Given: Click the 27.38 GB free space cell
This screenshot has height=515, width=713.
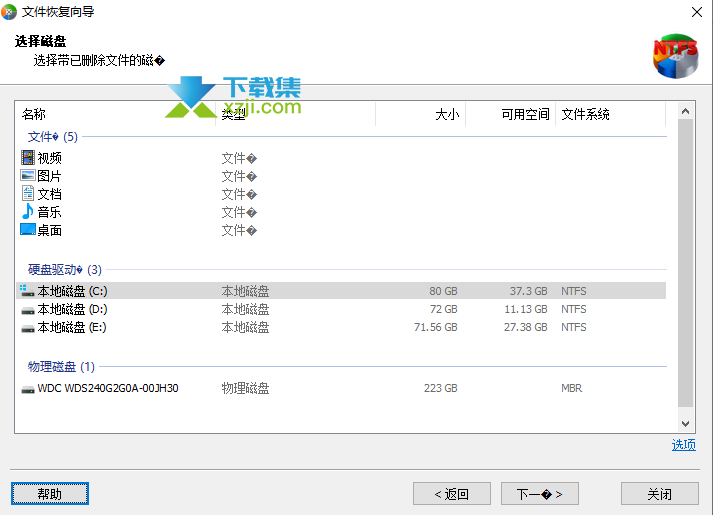Looking at the screenshot, I should (526, 327).
